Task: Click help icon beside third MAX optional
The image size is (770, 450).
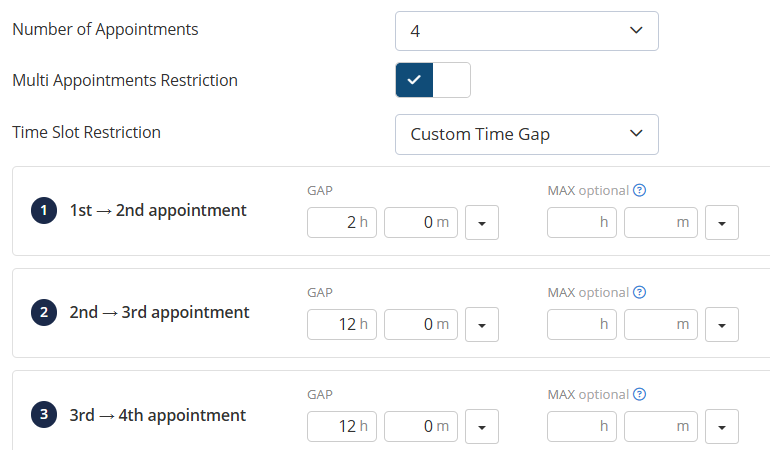Action: (639, 394)
